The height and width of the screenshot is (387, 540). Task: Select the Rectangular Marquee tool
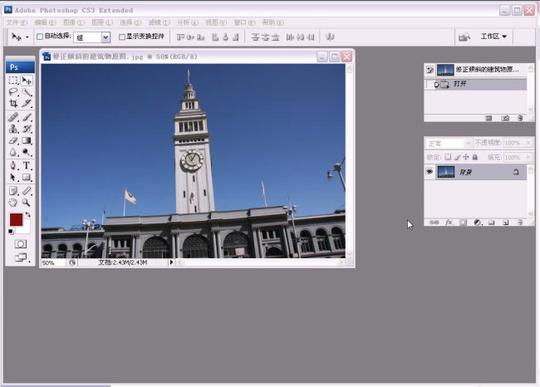(13, 81)
